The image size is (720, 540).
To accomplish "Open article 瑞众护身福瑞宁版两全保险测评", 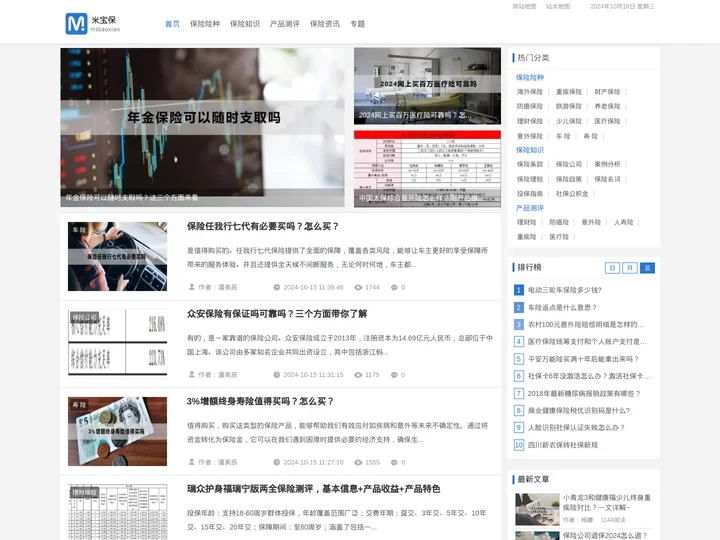I will pyautogui.click(x=314, y=489).
